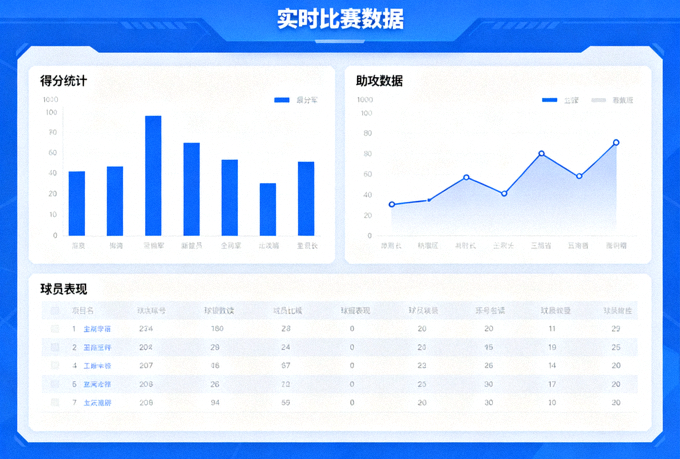
Task: Click the lowest circled point in 助攻数据 chart
Action: tap(392, 204)
